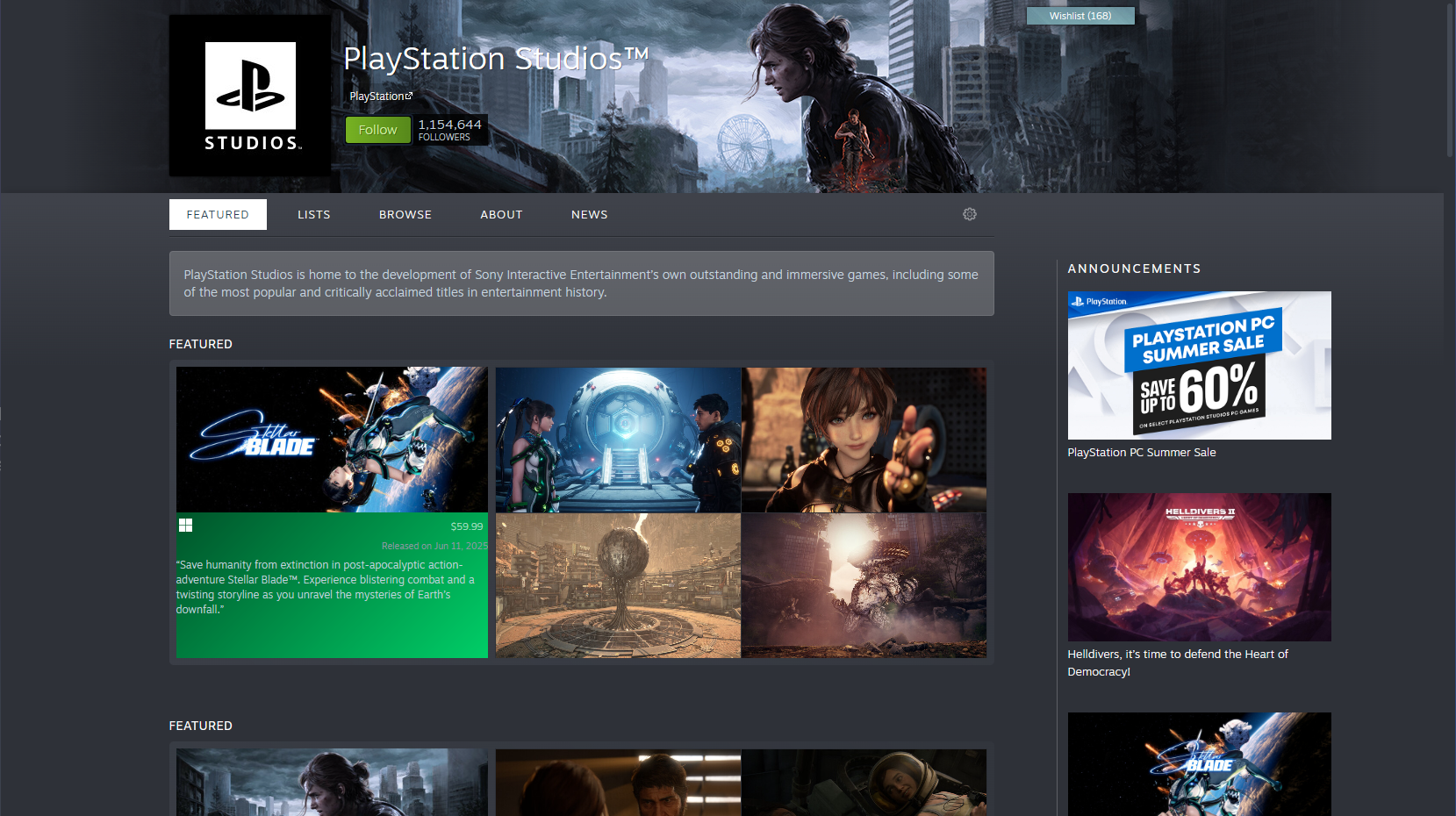This screenshot has height=816, width=1456.
Task: Click the PlayStation Studios logo avatar
Action: tap(250, 96)
